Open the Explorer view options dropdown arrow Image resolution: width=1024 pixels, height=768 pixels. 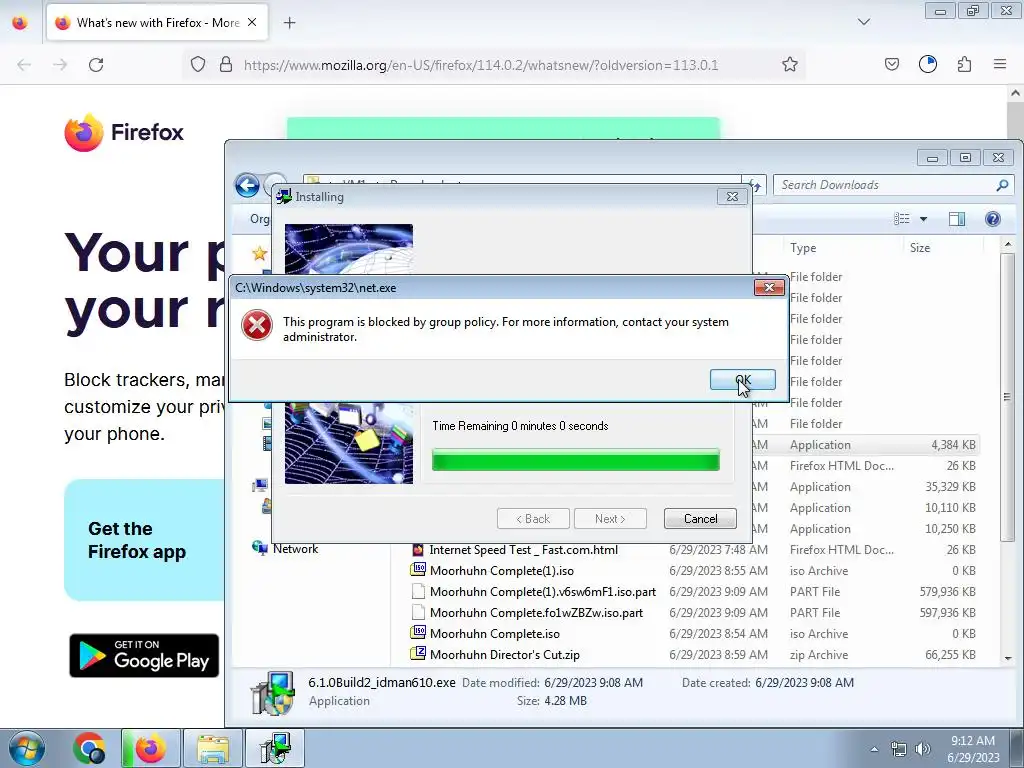(x=923, y=219)
